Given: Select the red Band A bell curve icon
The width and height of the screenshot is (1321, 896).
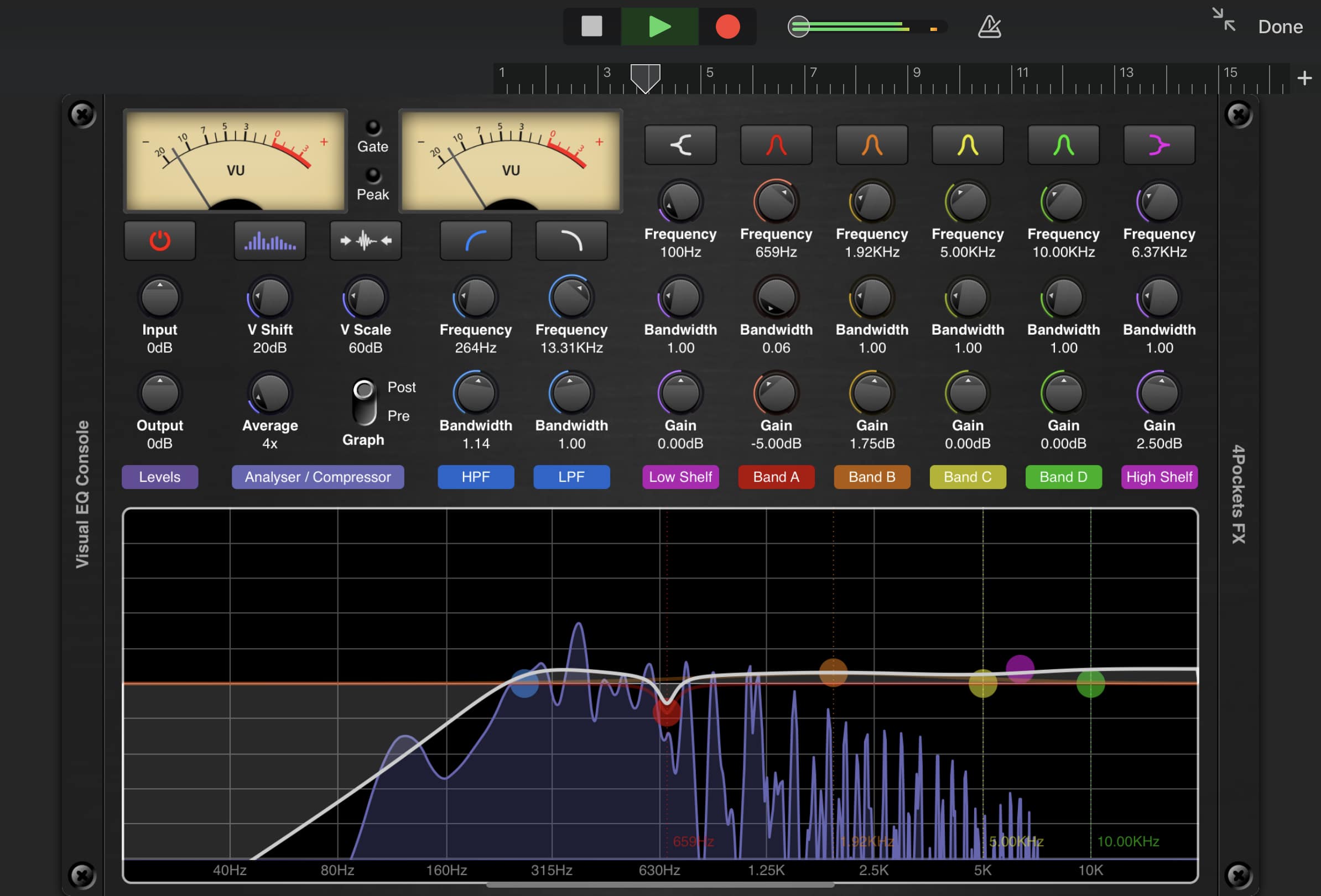Looking at the screenshot, I should click(x=776, y=144).
